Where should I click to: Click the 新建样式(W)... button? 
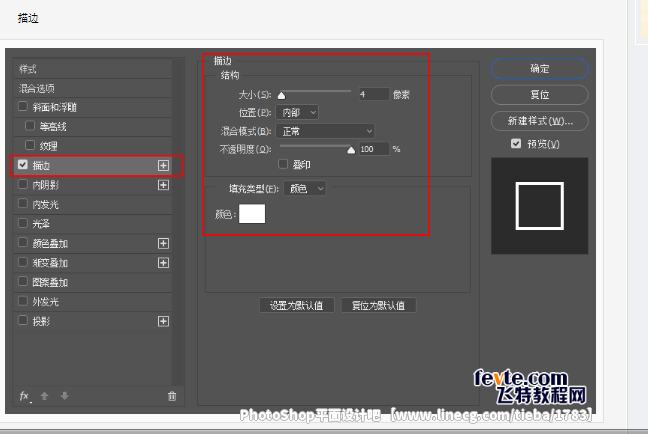click(x=540, y=121)
